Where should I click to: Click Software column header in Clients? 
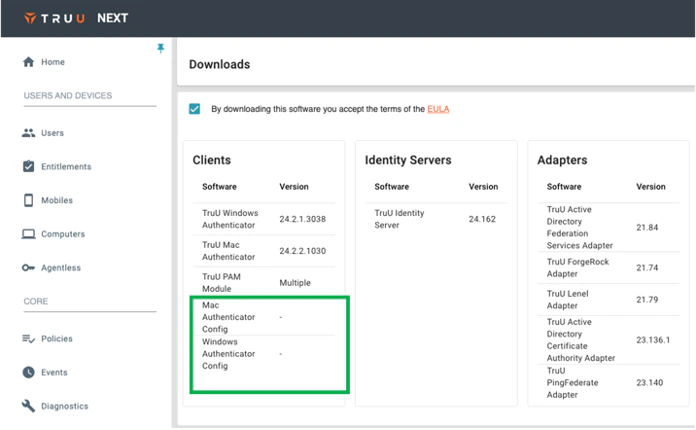pos(219,187)
